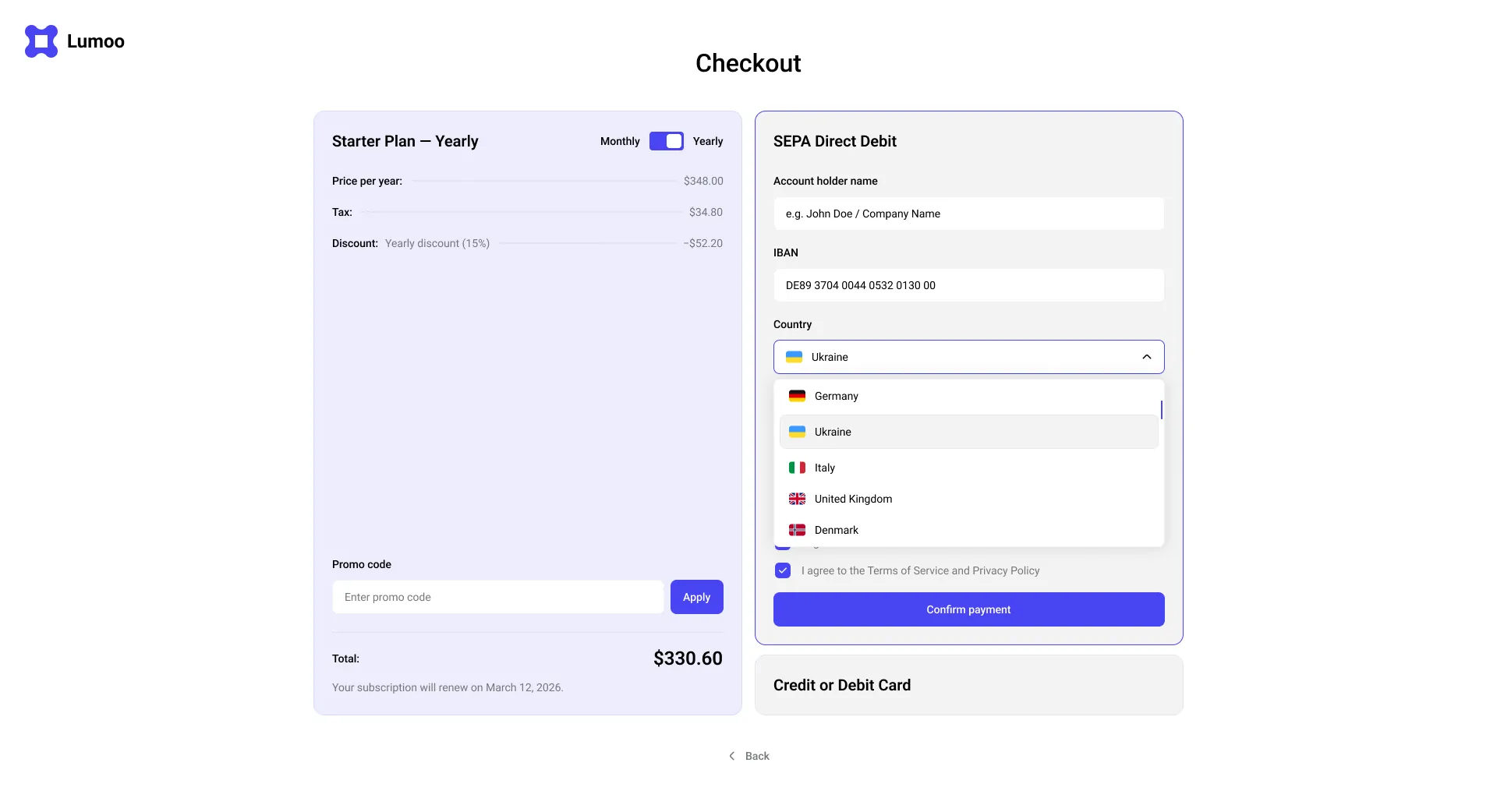1497x812 pixels.
Task: Click the $34.80 tax value
Action: point(706,212)
